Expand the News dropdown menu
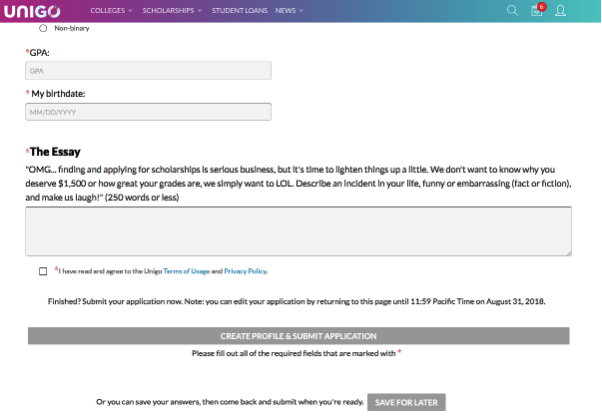 [288, 10]
